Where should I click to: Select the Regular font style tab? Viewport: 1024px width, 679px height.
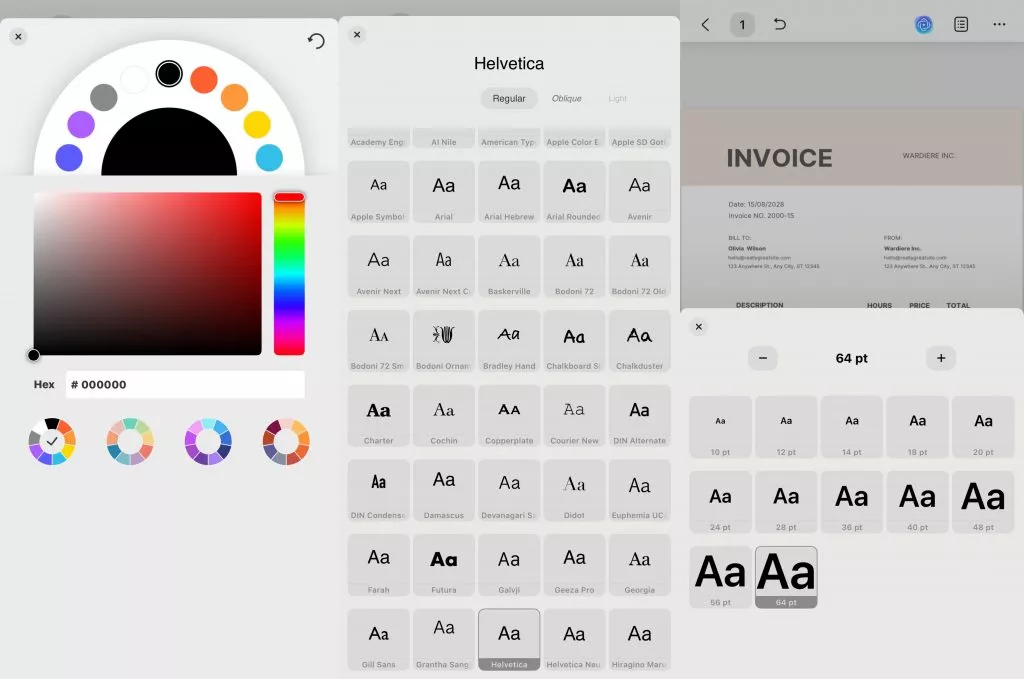click(x=509, y=99)
